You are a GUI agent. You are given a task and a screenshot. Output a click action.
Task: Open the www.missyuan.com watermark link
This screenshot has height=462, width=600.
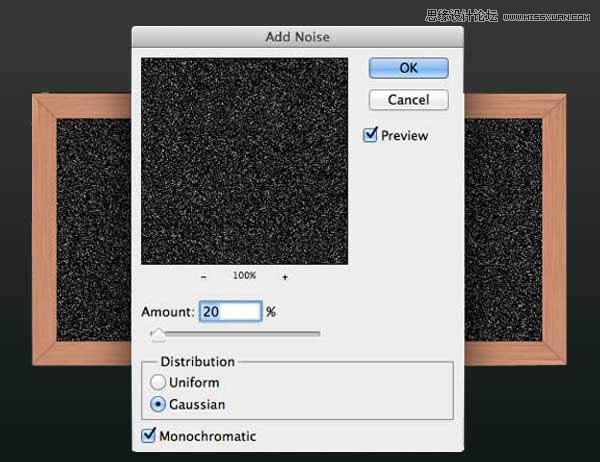[x=546, y=17]
